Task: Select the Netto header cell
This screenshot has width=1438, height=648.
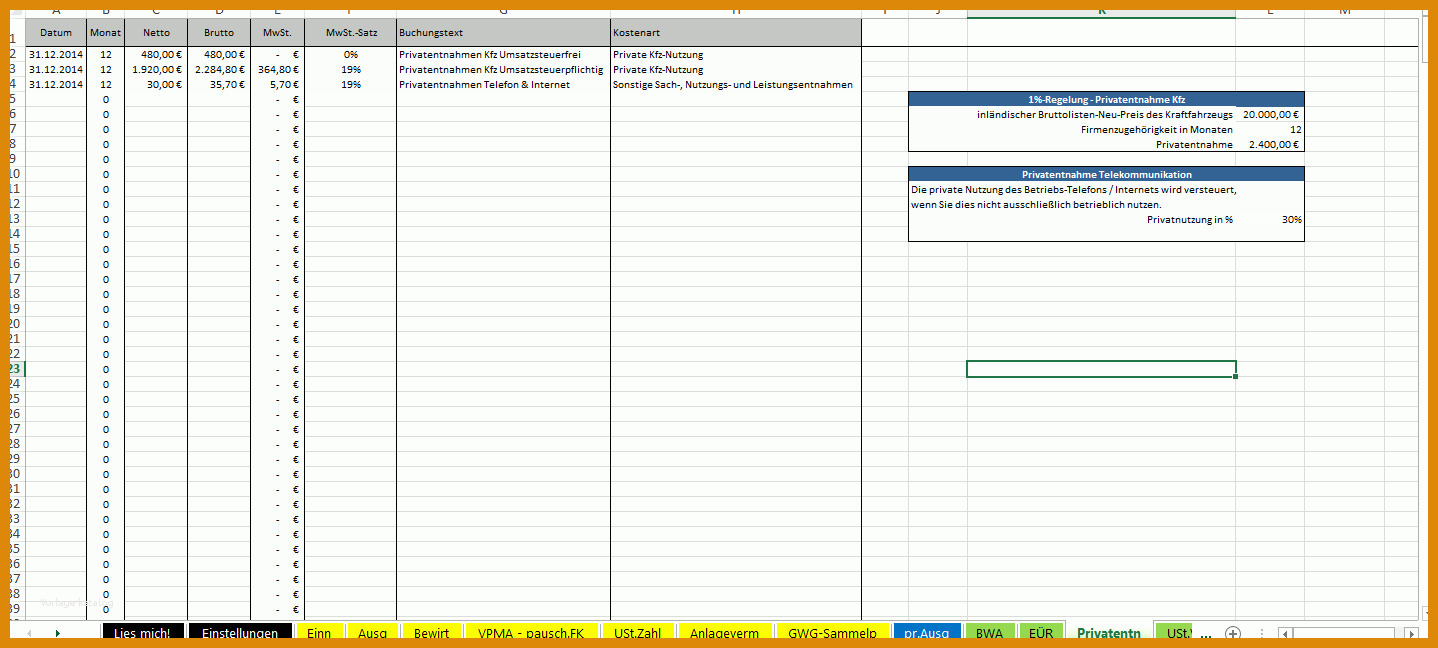Action: point(156,32)
